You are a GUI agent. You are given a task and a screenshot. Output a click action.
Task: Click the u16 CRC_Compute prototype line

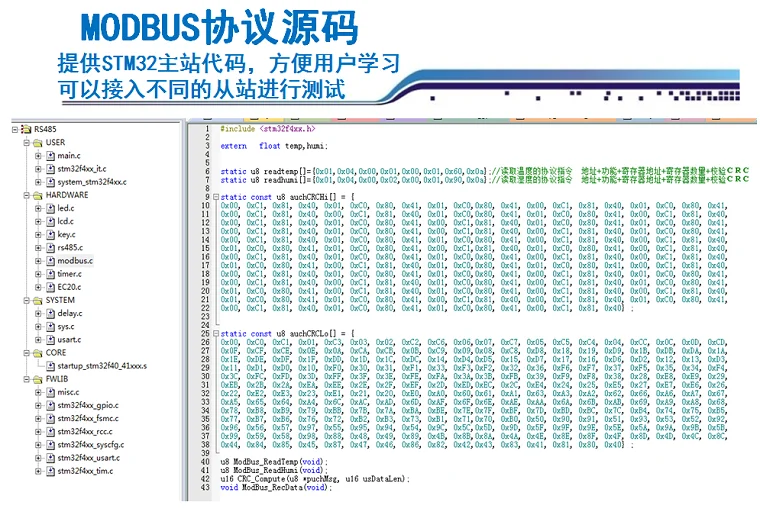tap(315, 479)
